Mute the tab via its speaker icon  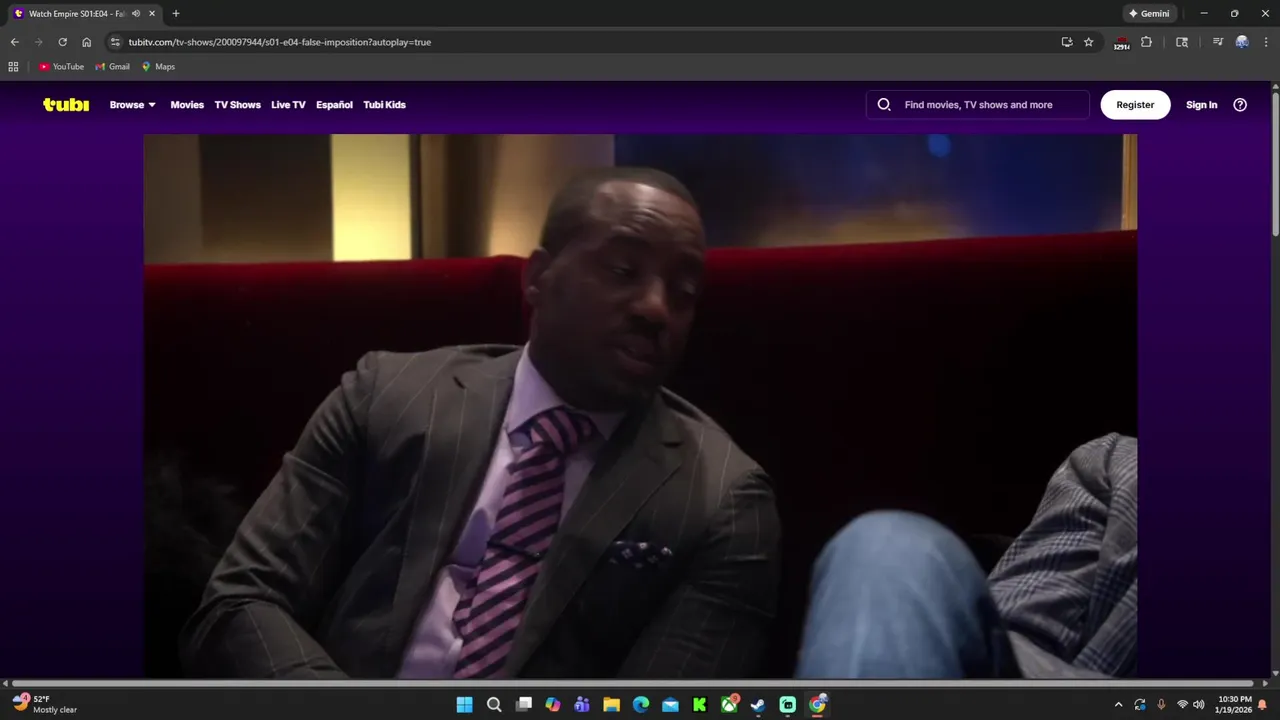pyautogui.click(x=136, y=14)
